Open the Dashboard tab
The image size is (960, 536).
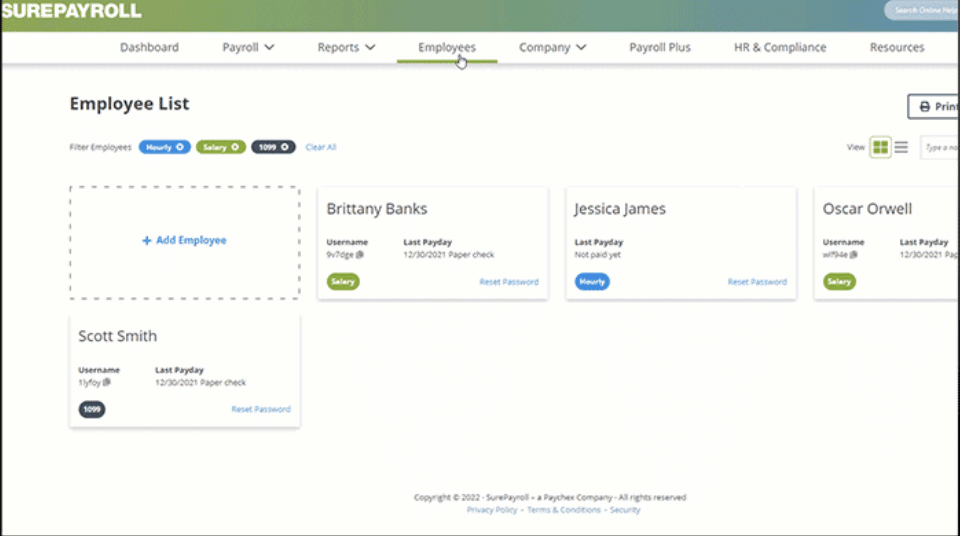click(149, 47)
